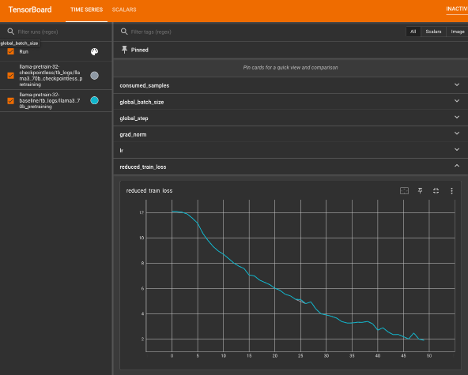Image resolution: width=468 pixels, height=375 pixels.
Task: Expand the global_batch_size section
Action: coord(457,101)
